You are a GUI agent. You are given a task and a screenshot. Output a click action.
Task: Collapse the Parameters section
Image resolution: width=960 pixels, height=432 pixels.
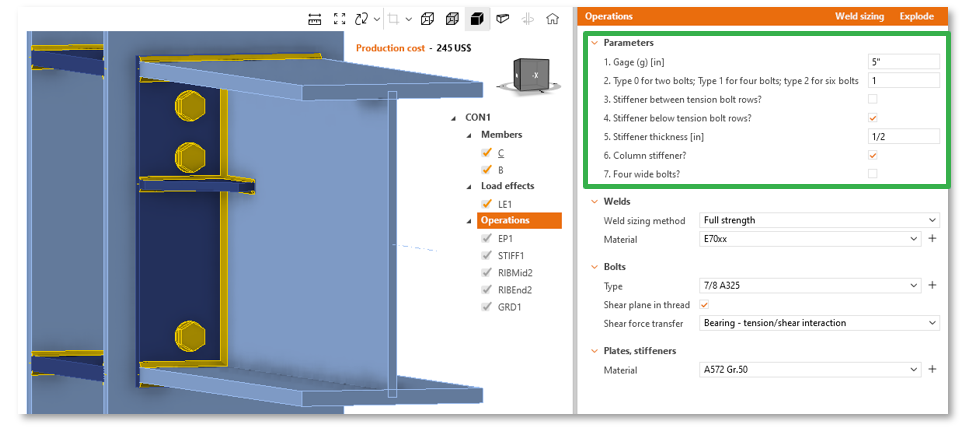(594, 43)
